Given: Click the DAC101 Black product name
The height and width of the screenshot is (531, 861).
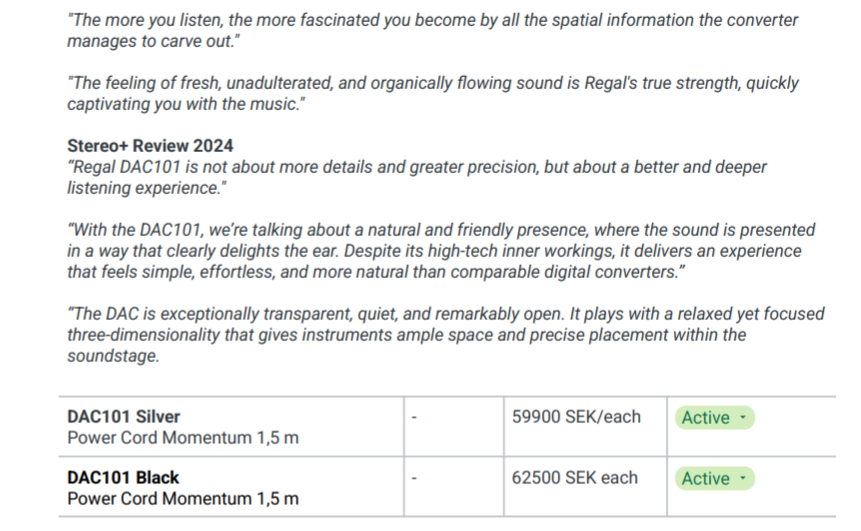Looking at the screenshot, I should [123, 478].
